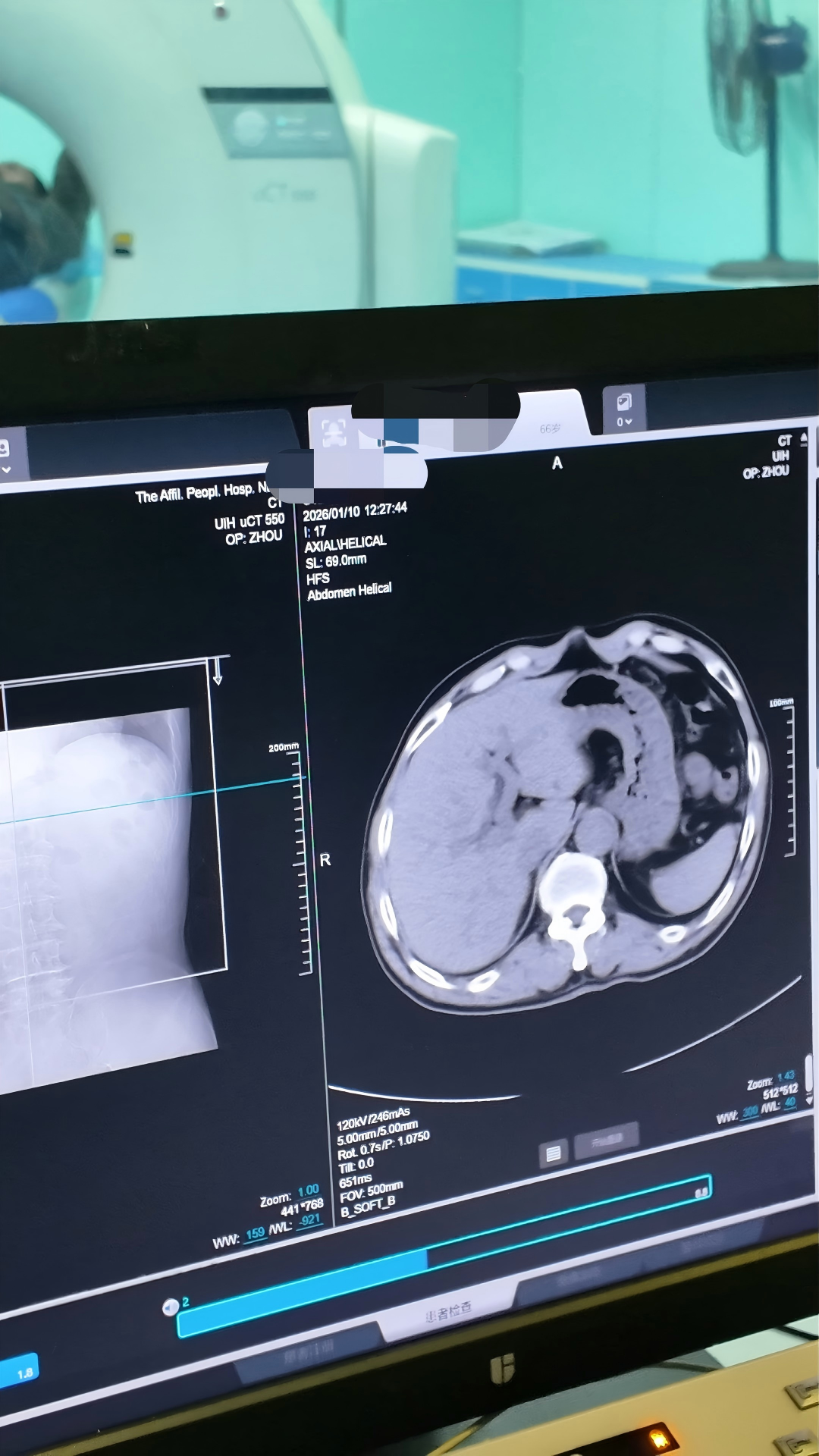Screen dimensions: 819x1456
Task: Click the Zoom value 1.43 on axial image
Action: tap(786, 1076)
